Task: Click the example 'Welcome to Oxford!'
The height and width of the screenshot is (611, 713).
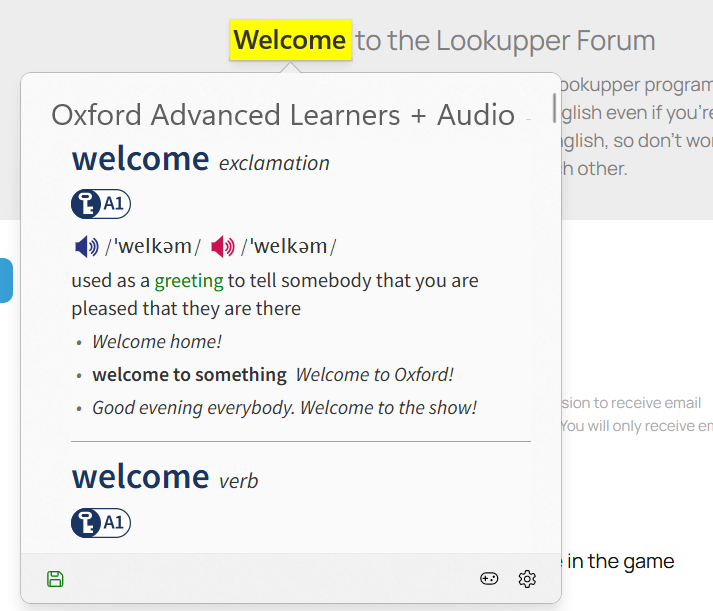Action: coord(375,375)
